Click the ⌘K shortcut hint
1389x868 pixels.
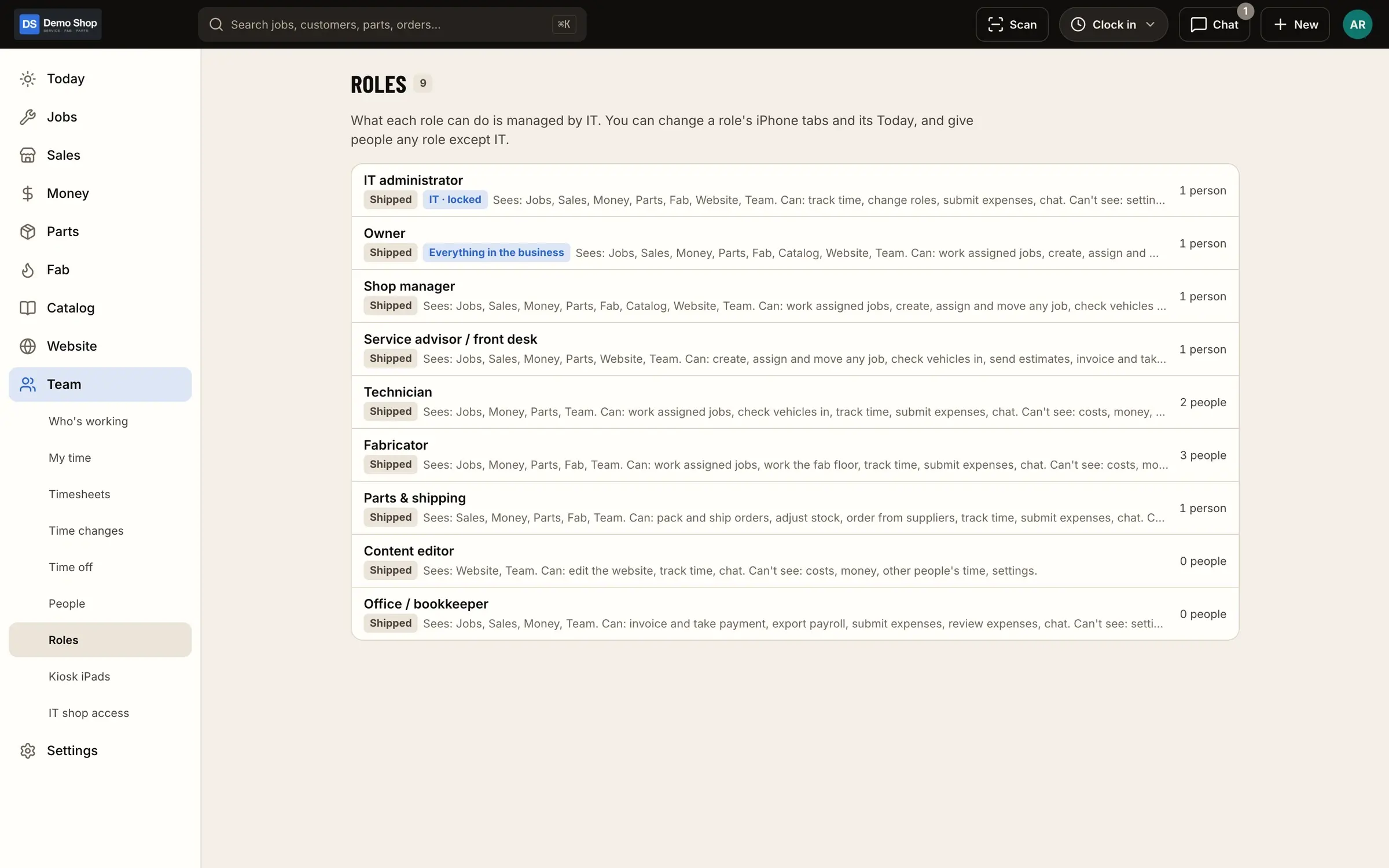[x=564, y=24]
